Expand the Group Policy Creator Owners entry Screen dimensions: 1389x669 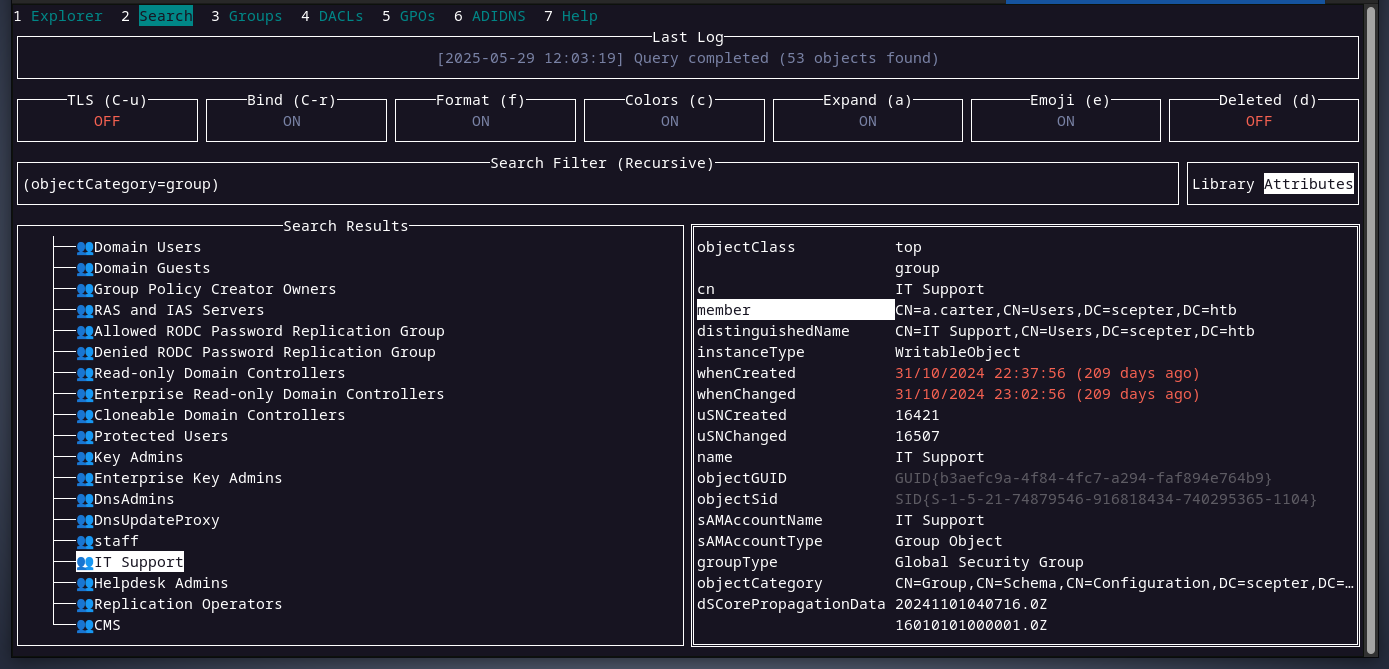pyautogui.click(x=215, y=289)
